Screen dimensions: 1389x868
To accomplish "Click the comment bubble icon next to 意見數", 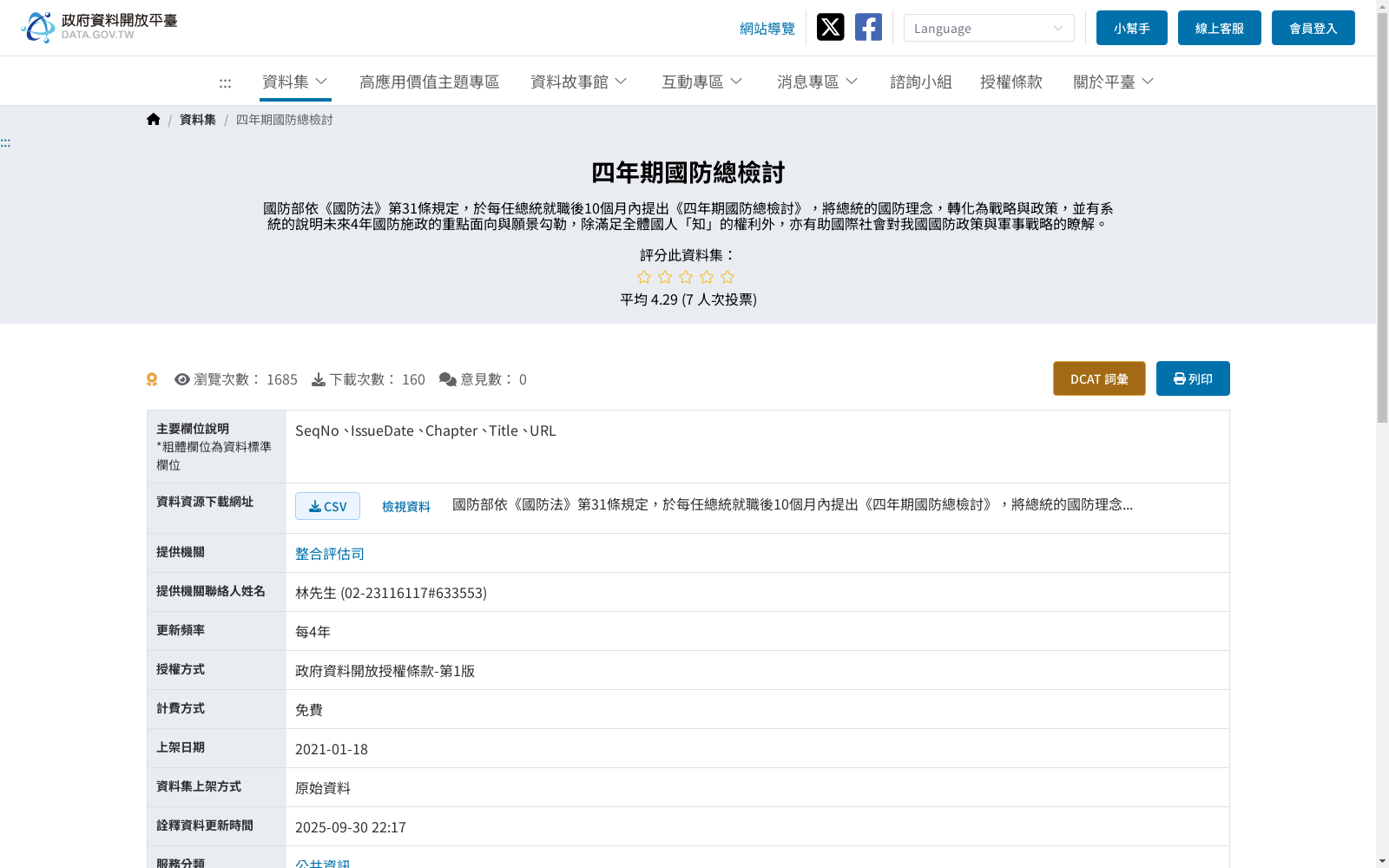I will tap(446, 378).
